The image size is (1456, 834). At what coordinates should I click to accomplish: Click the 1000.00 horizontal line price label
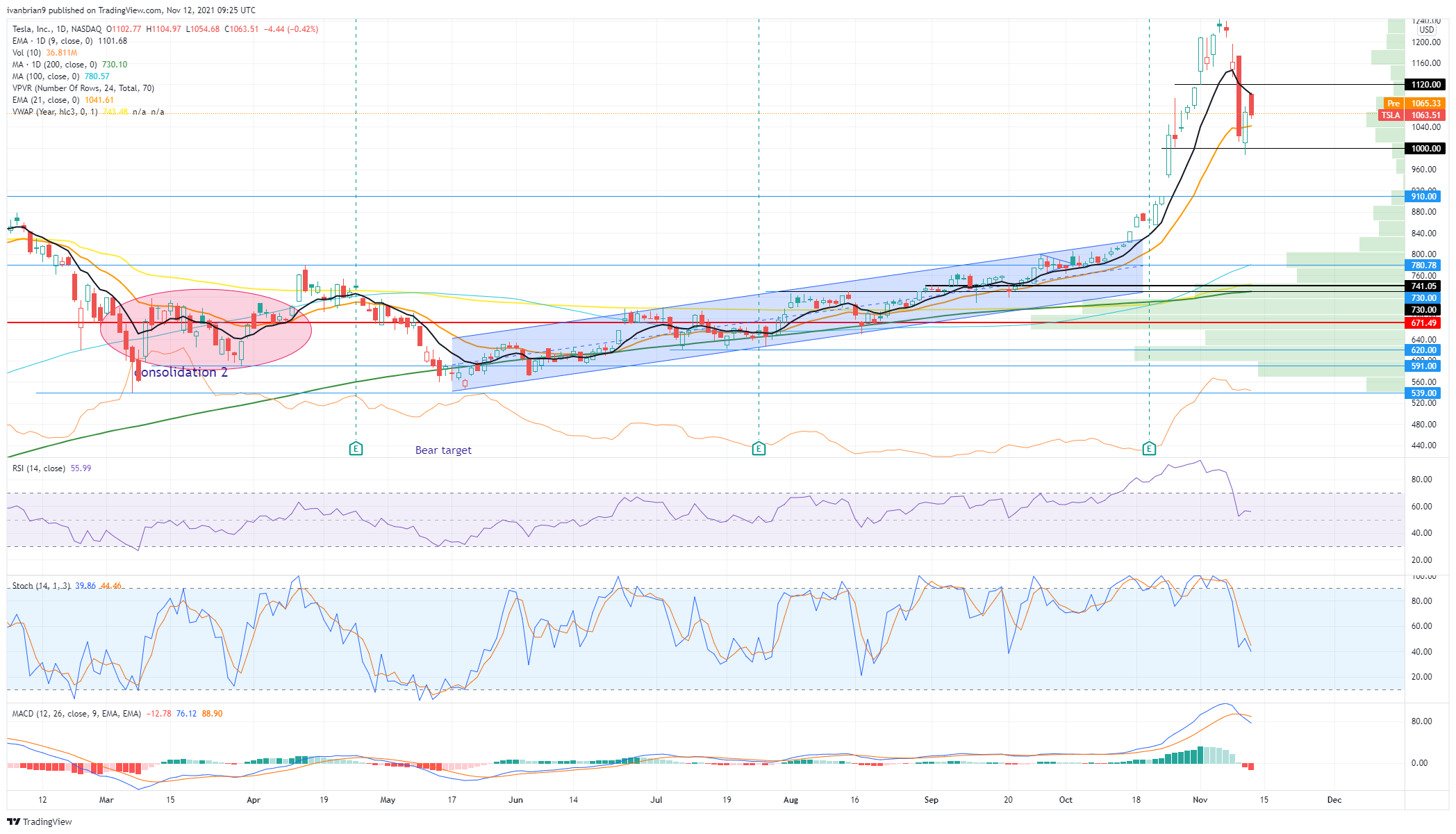(x=1425, y=149)
